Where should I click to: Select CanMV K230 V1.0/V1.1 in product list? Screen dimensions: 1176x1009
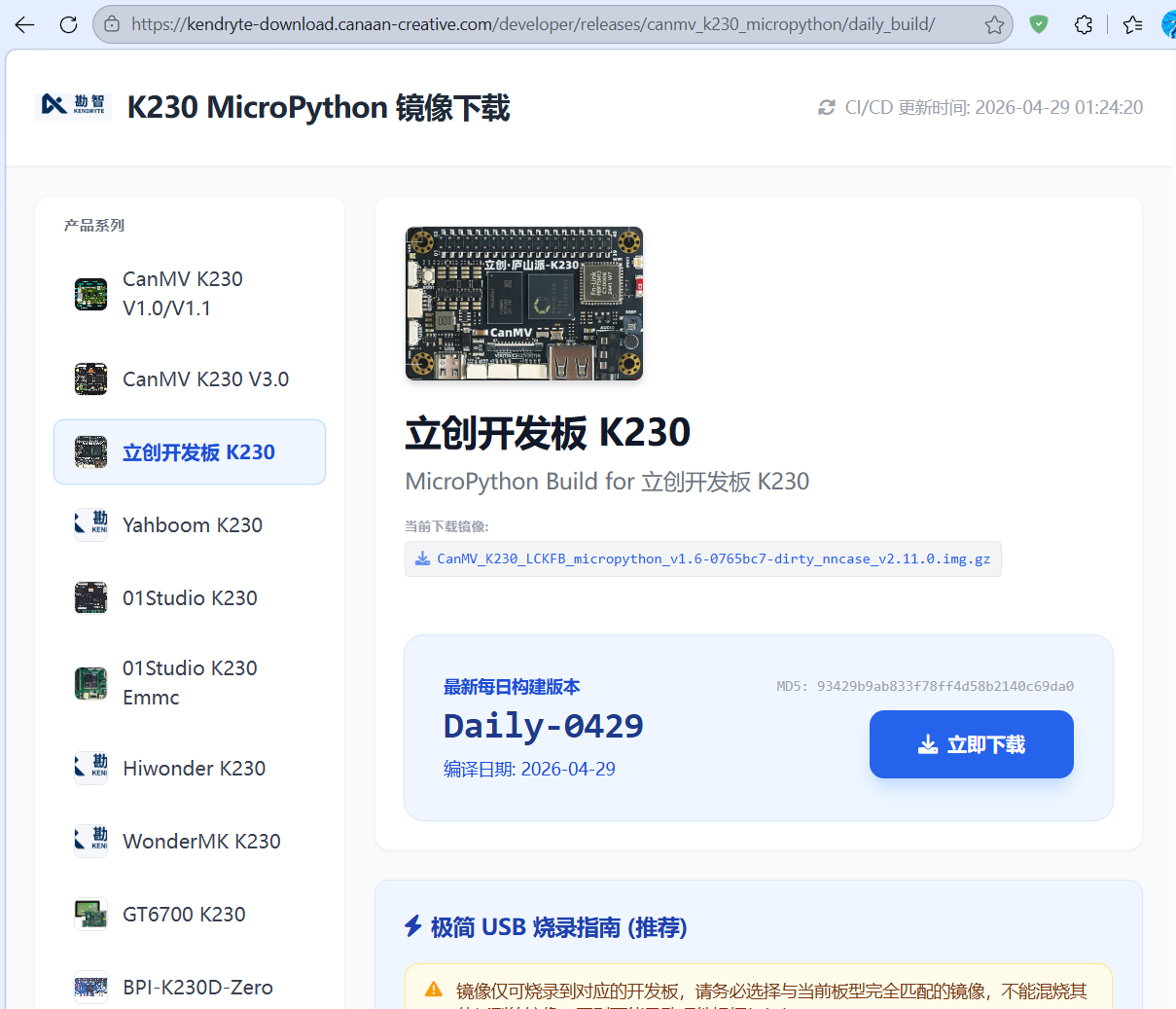tap(190, 294)
